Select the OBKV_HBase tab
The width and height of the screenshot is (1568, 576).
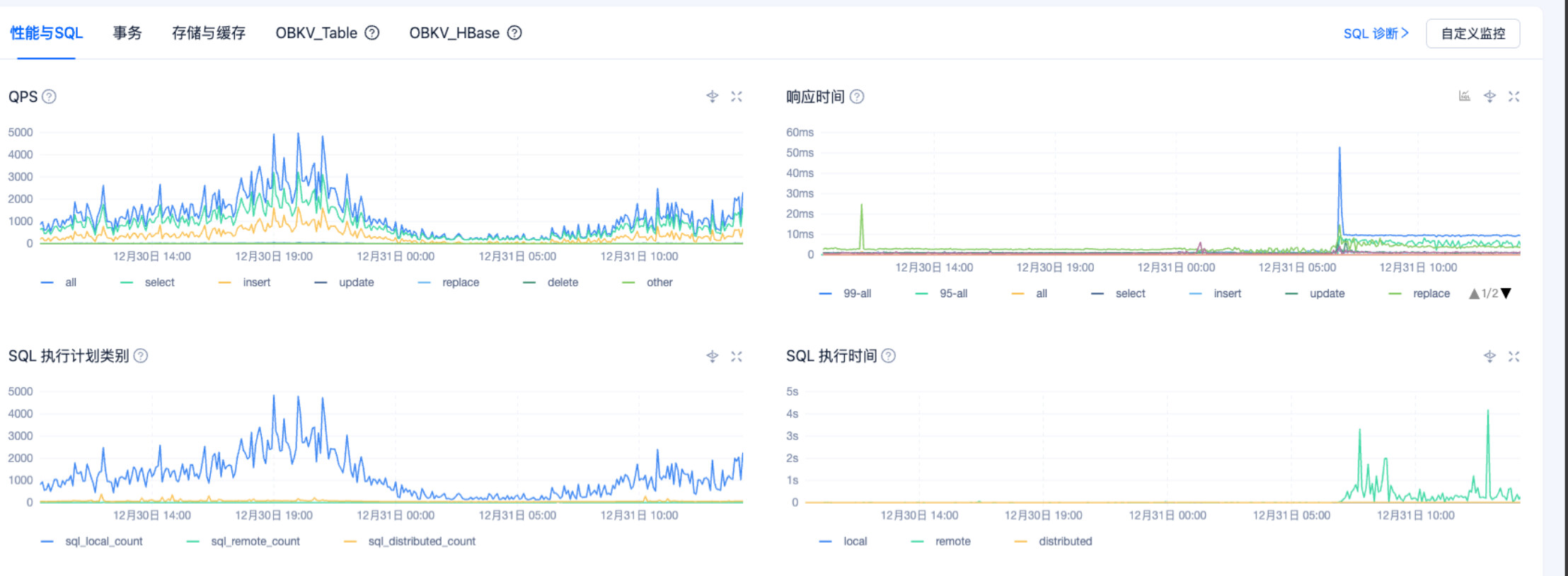point(454,33)
